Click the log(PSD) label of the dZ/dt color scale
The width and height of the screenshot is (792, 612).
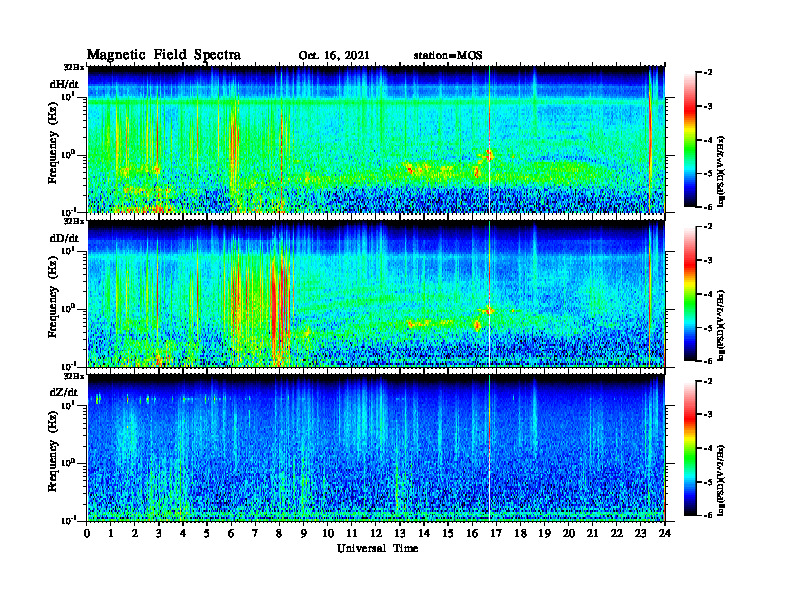coord(722,479)
